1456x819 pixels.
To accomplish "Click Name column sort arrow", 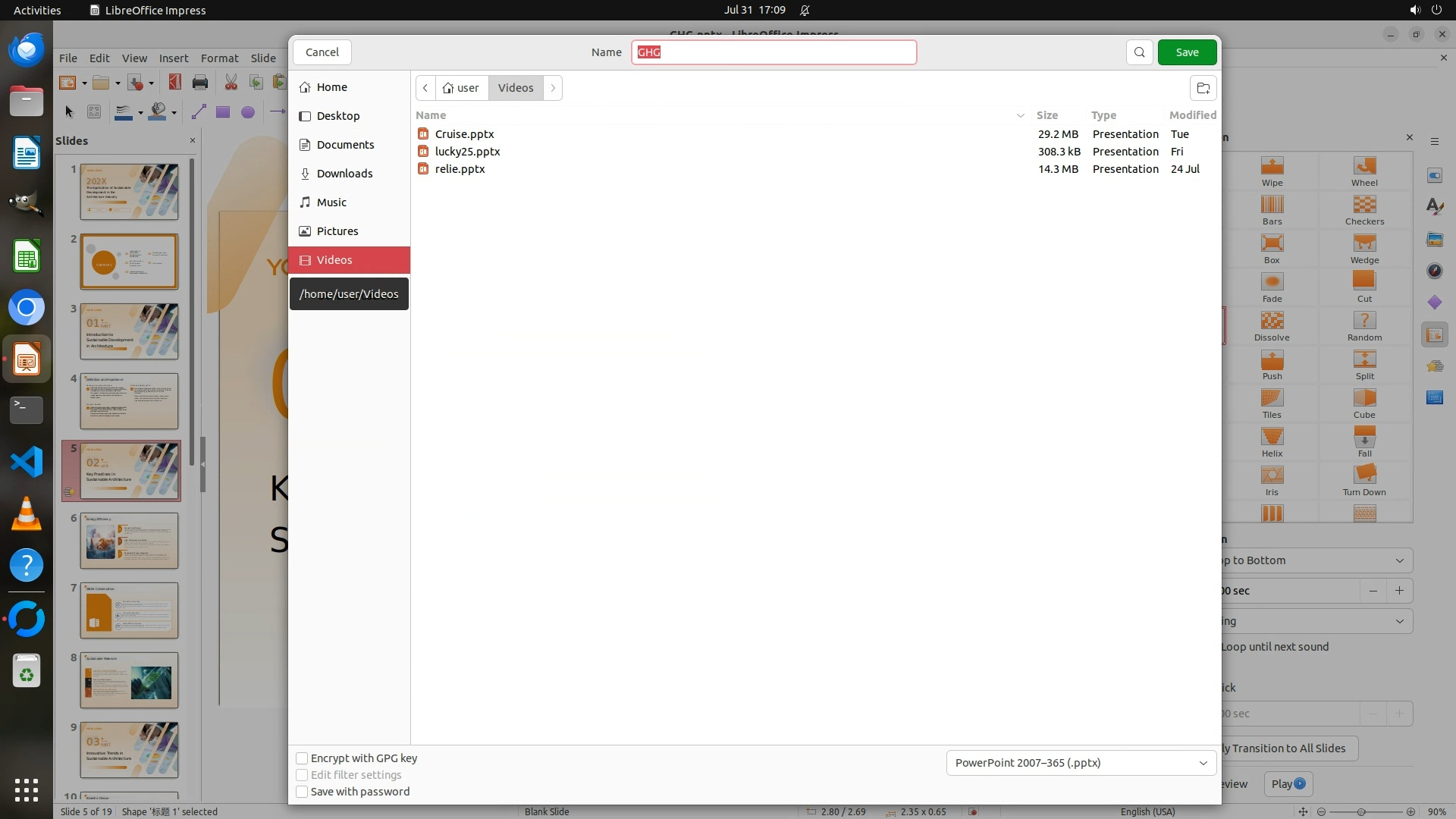I will (1020, 115).
